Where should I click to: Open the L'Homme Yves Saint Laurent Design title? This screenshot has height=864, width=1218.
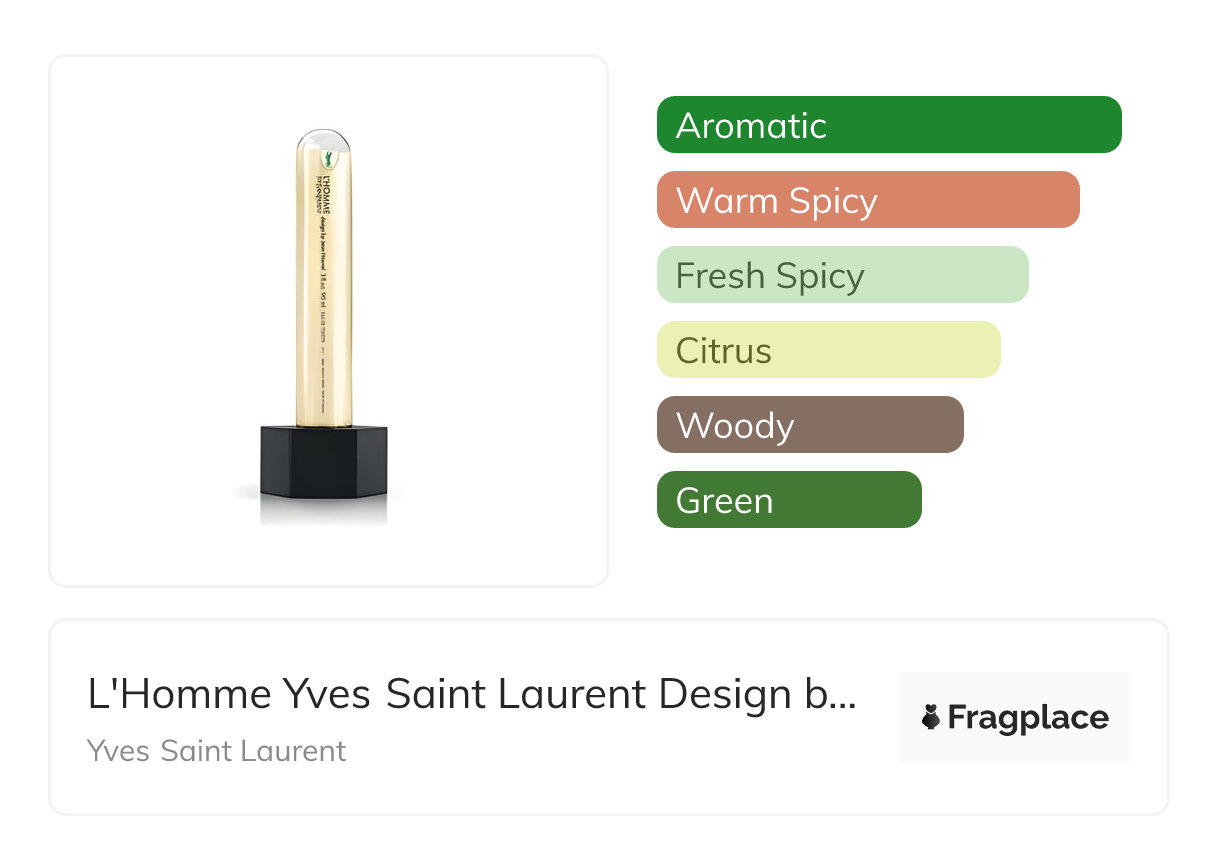click(470, 694)
